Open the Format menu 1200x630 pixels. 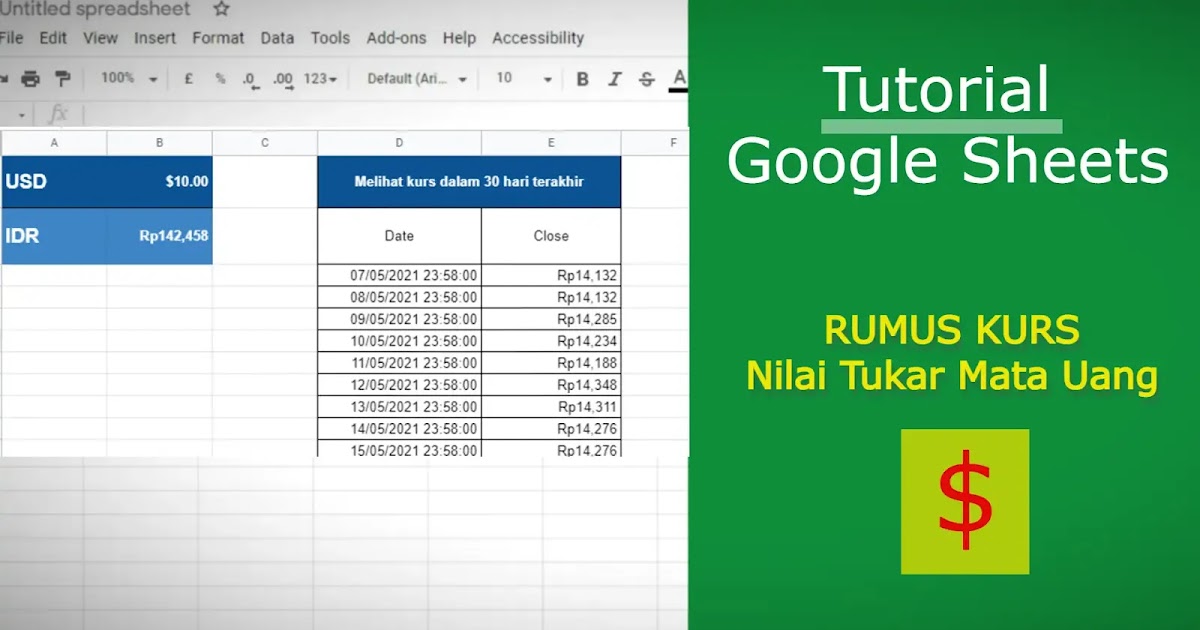point(218,38)
